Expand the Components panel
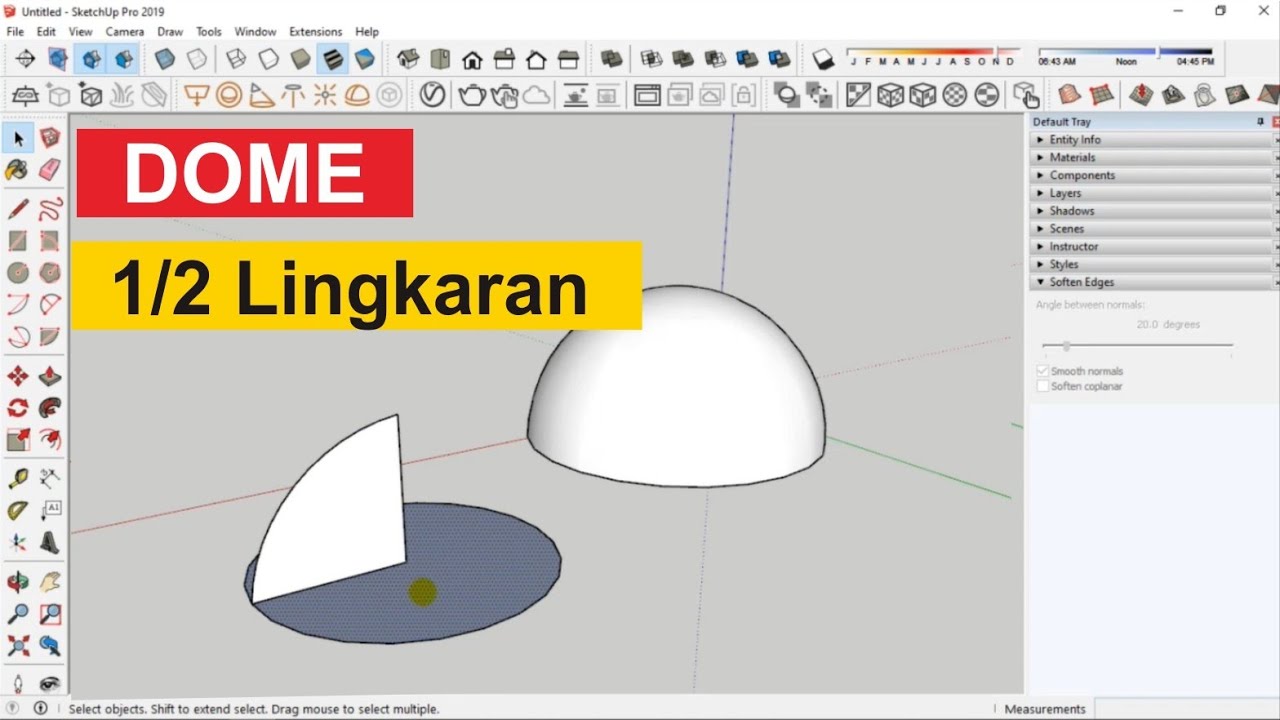Viewport: 1280px width, 720px height. (1153, 176)
